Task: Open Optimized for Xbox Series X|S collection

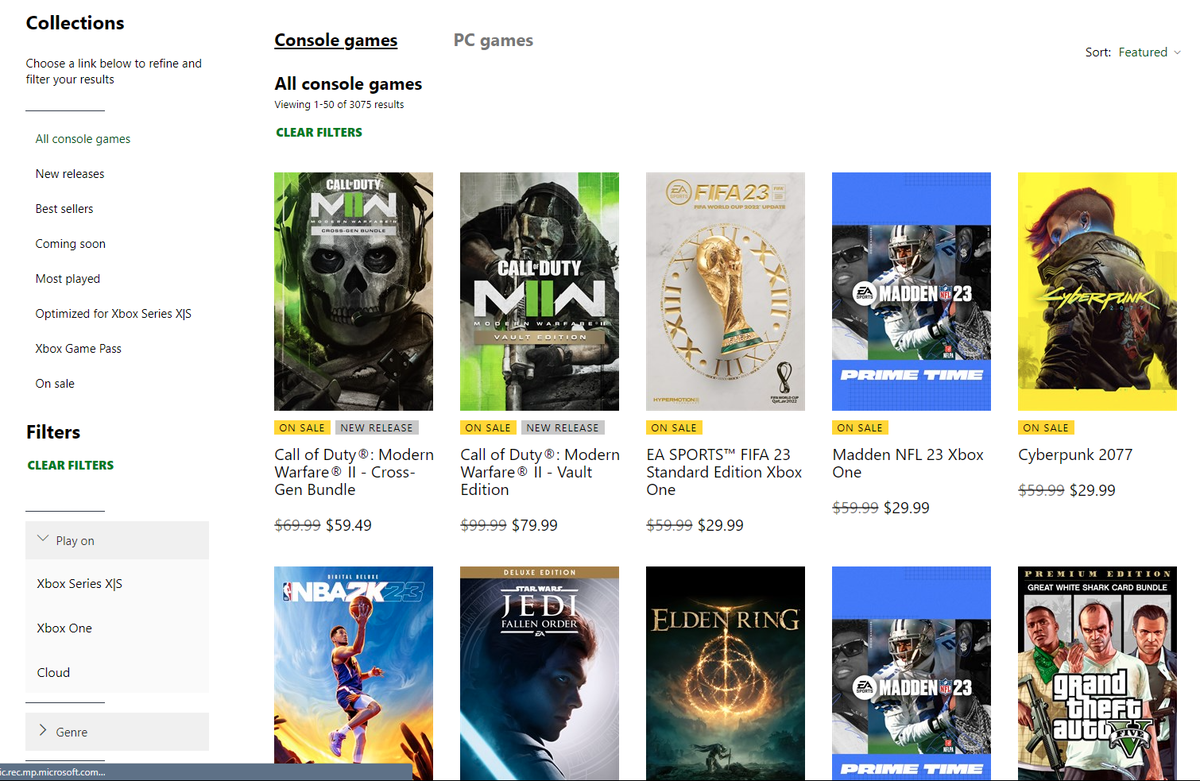Action: [x=113, y=314]
